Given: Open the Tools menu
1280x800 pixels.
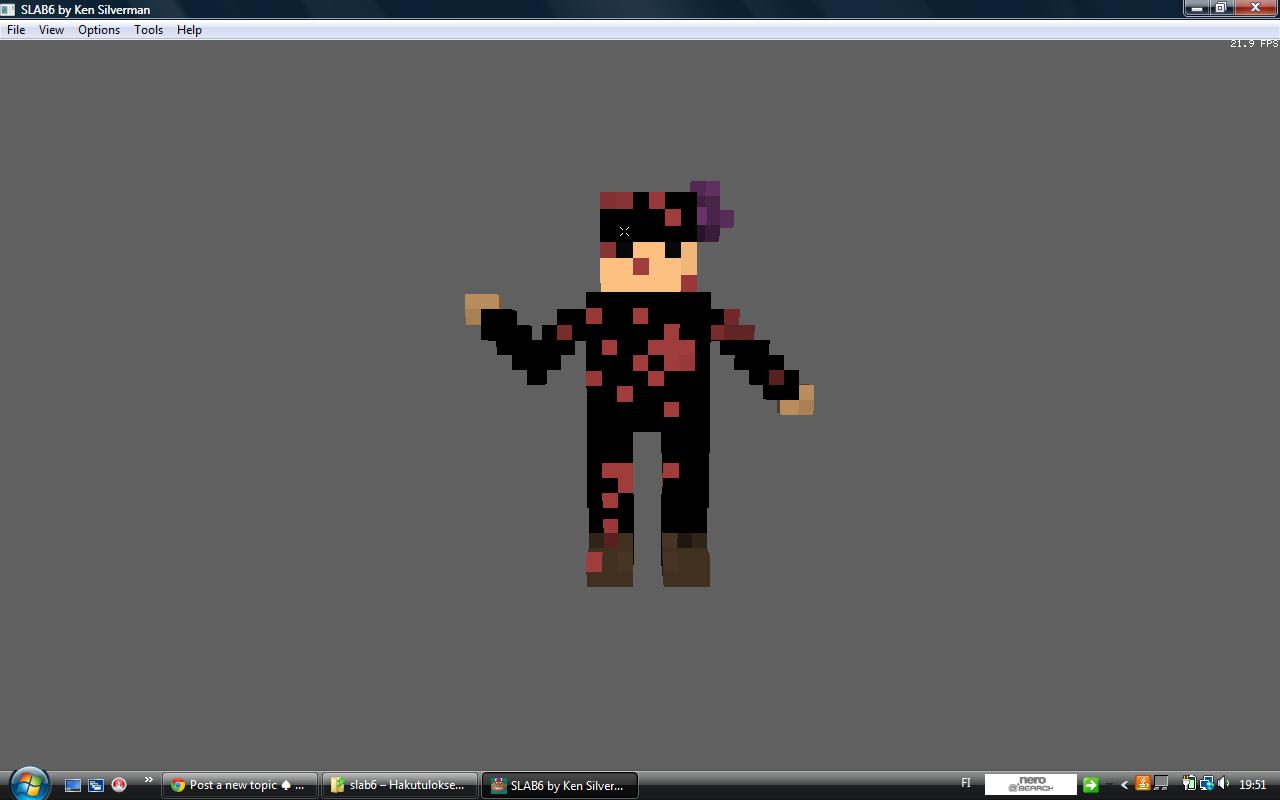Looking at the screenshot, I should [148, 30].
